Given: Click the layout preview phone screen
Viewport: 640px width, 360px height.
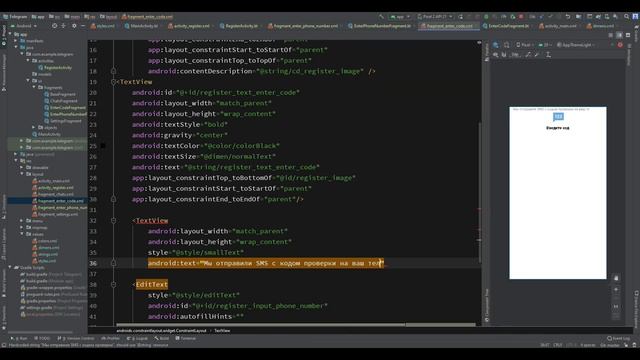Looking at the screenshot, I should point(558,193).
